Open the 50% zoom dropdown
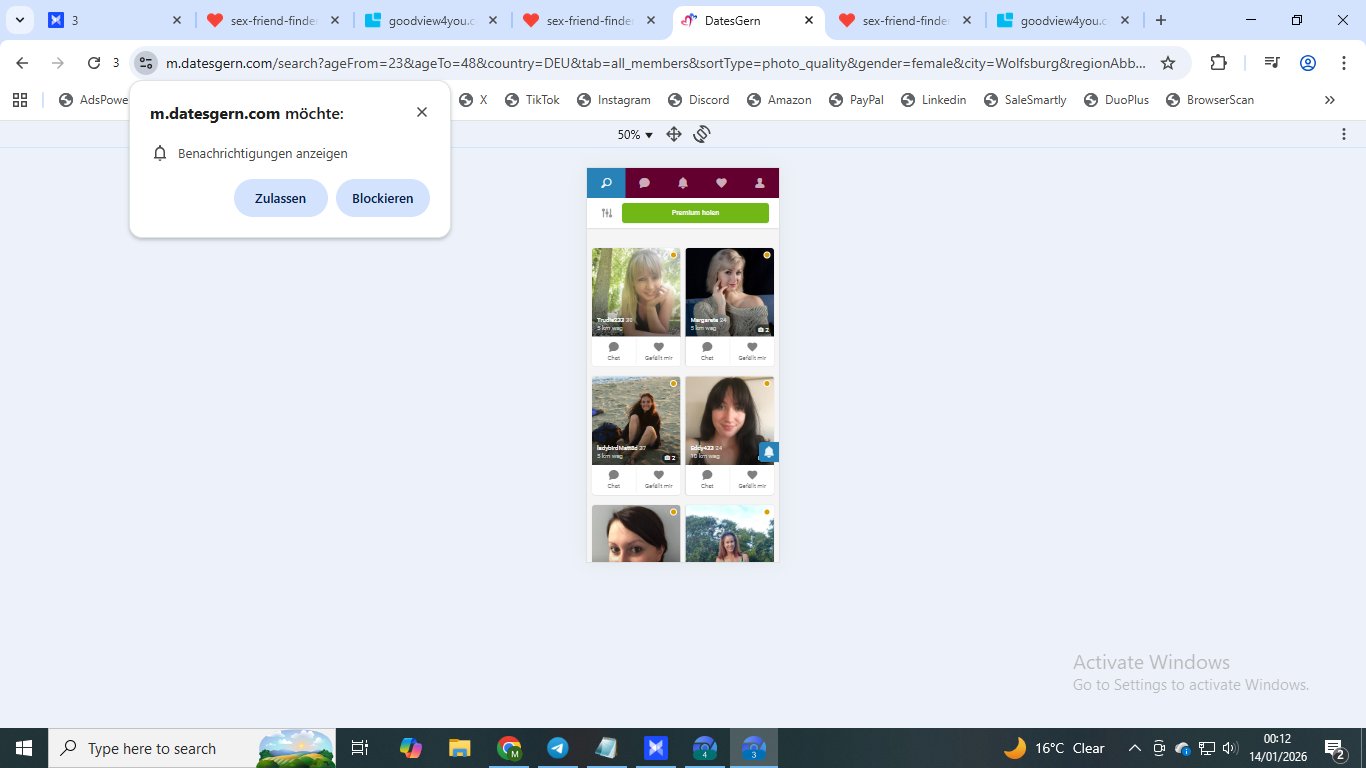This screenshot has height=768, width=1366. pos(635,135)
